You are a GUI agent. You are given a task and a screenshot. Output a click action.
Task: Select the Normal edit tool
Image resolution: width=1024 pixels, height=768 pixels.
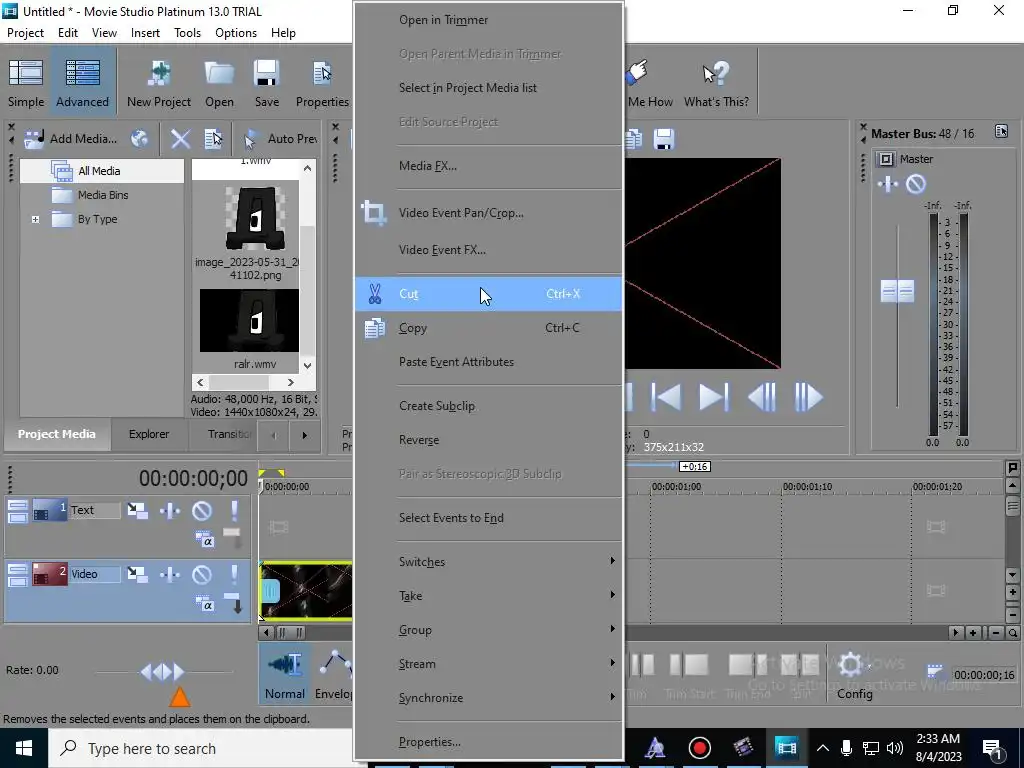285,674
